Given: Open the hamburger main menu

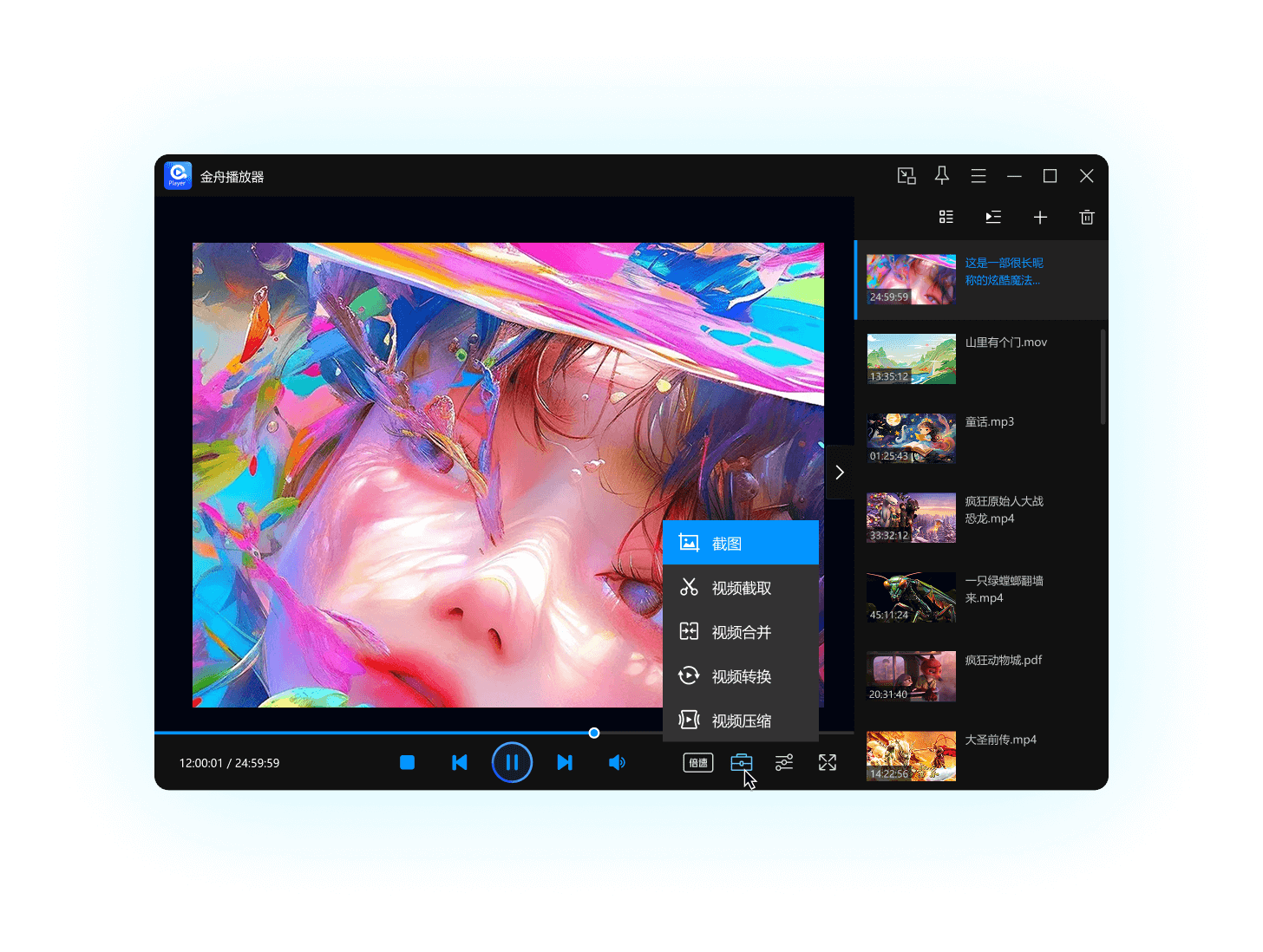Looking at the screenshot, I should [978, 176].
